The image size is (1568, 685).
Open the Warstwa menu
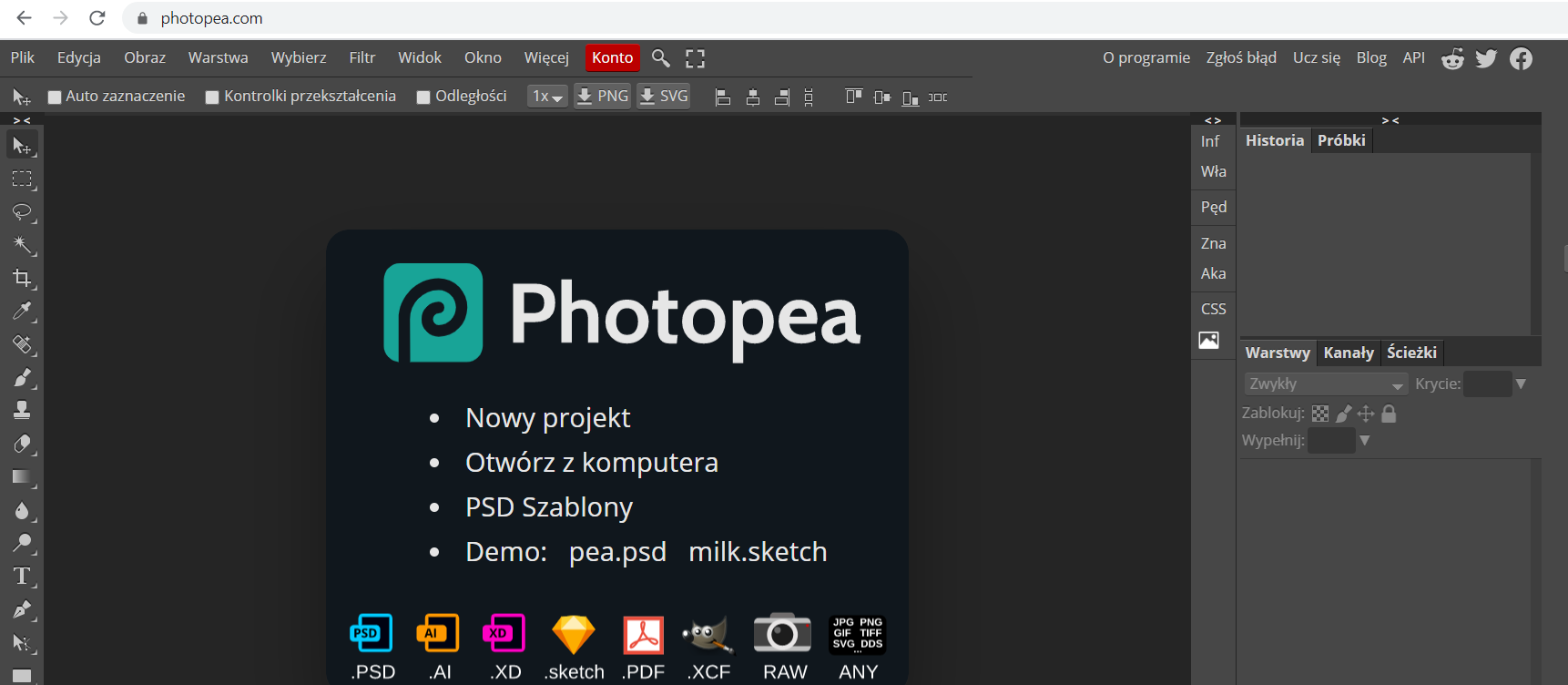coord(219,57)
